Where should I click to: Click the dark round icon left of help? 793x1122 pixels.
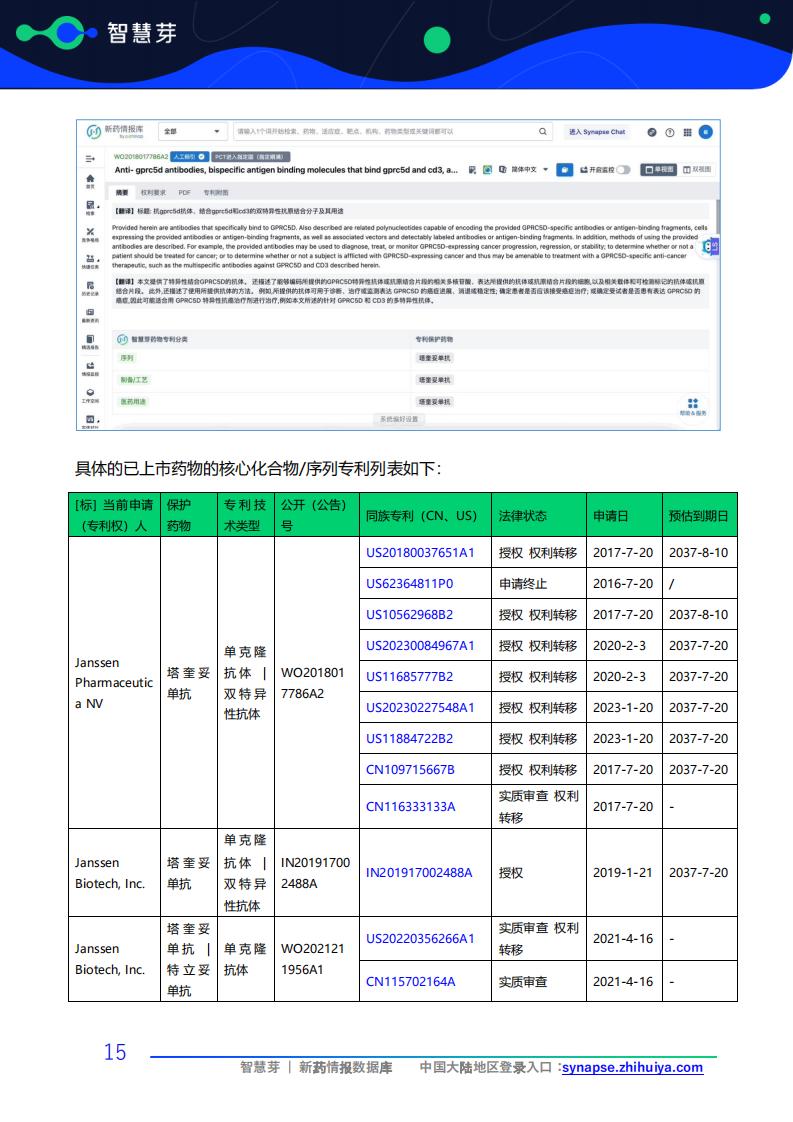pyautogui.click(x=652, y=132)
